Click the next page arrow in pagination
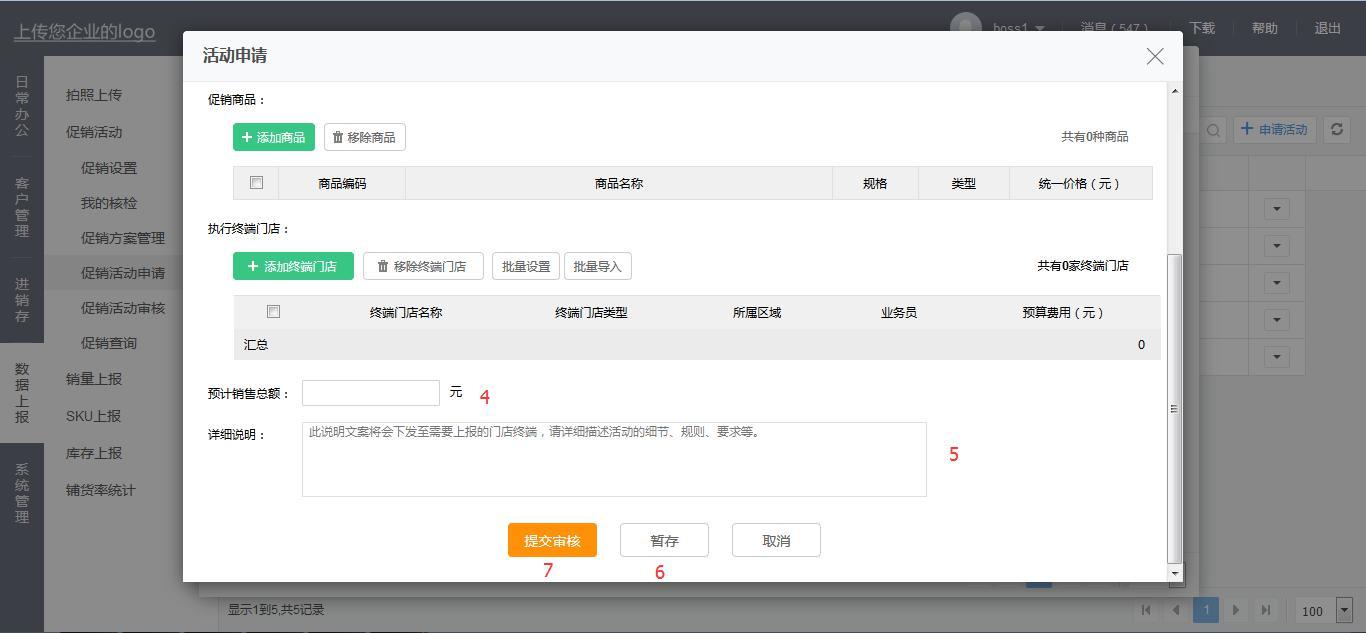The height and width of the screenshot is (633, 1366). click(x=1236, y=610)
